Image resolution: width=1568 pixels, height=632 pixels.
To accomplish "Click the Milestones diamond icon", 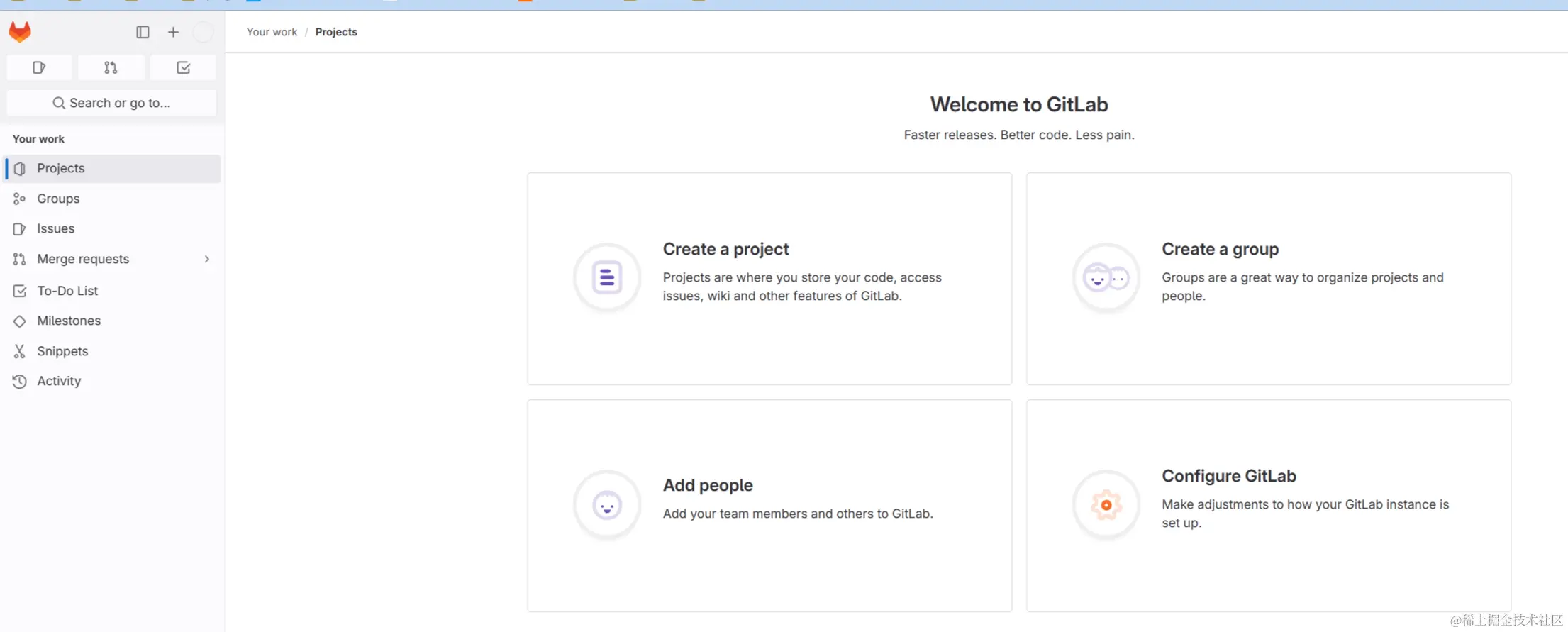I will click(20, 321).
